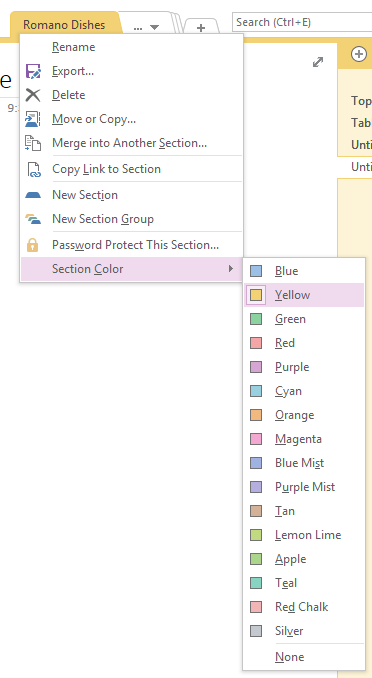The image size is (372, 678).
Task: Pick the Cyan color swatch
Action: 256,391
